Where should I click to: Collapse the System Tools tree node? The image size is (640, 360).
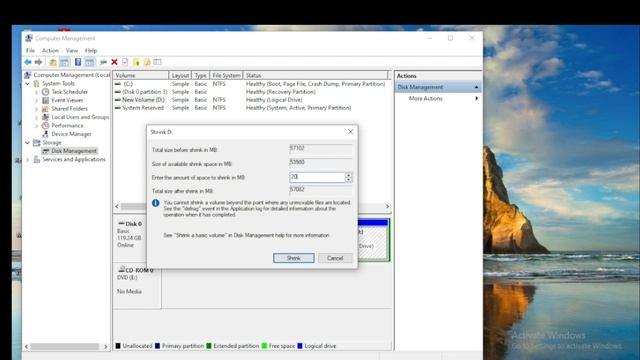28,84
